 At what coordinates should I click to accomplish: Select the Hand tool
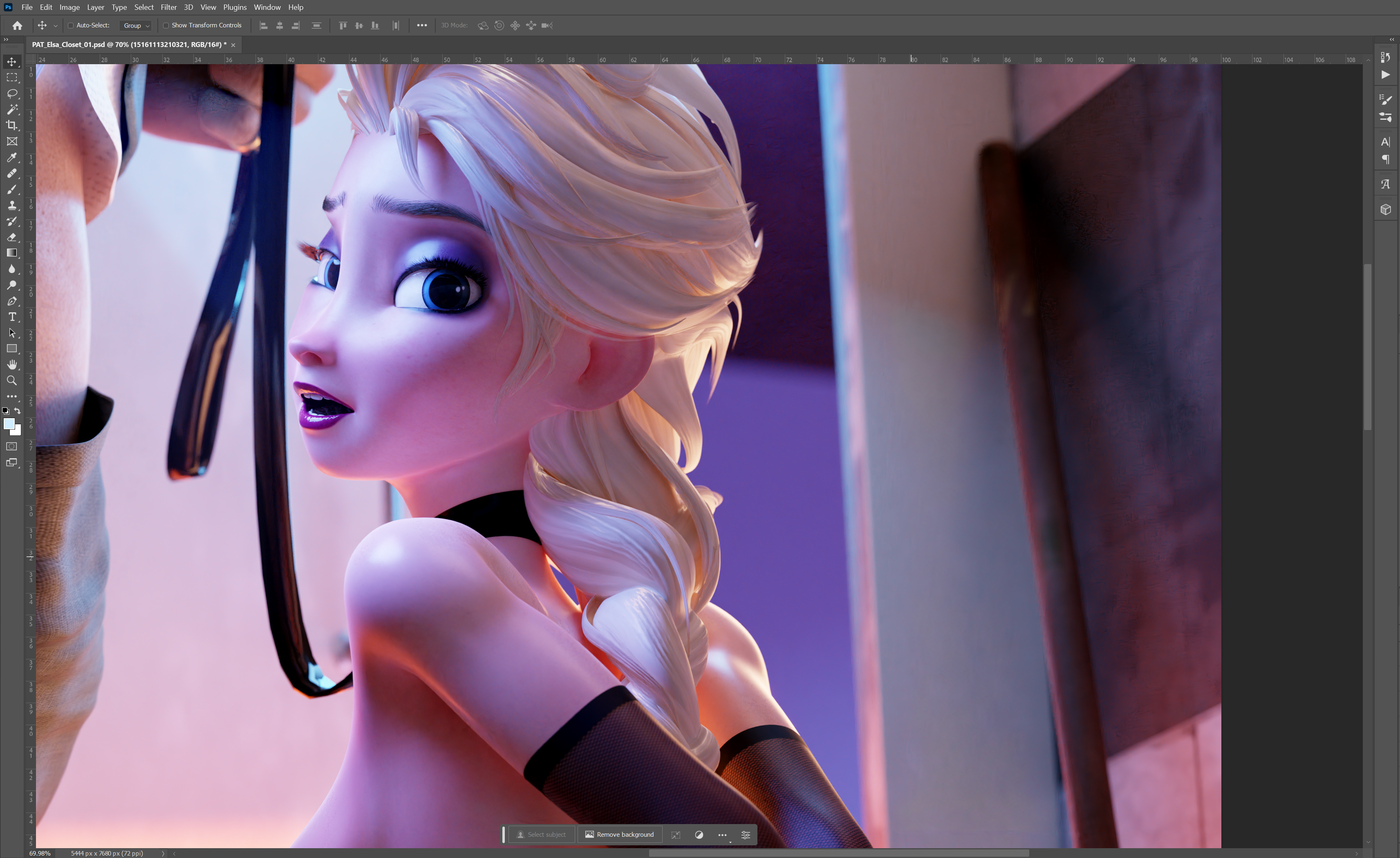pos(12,364)
